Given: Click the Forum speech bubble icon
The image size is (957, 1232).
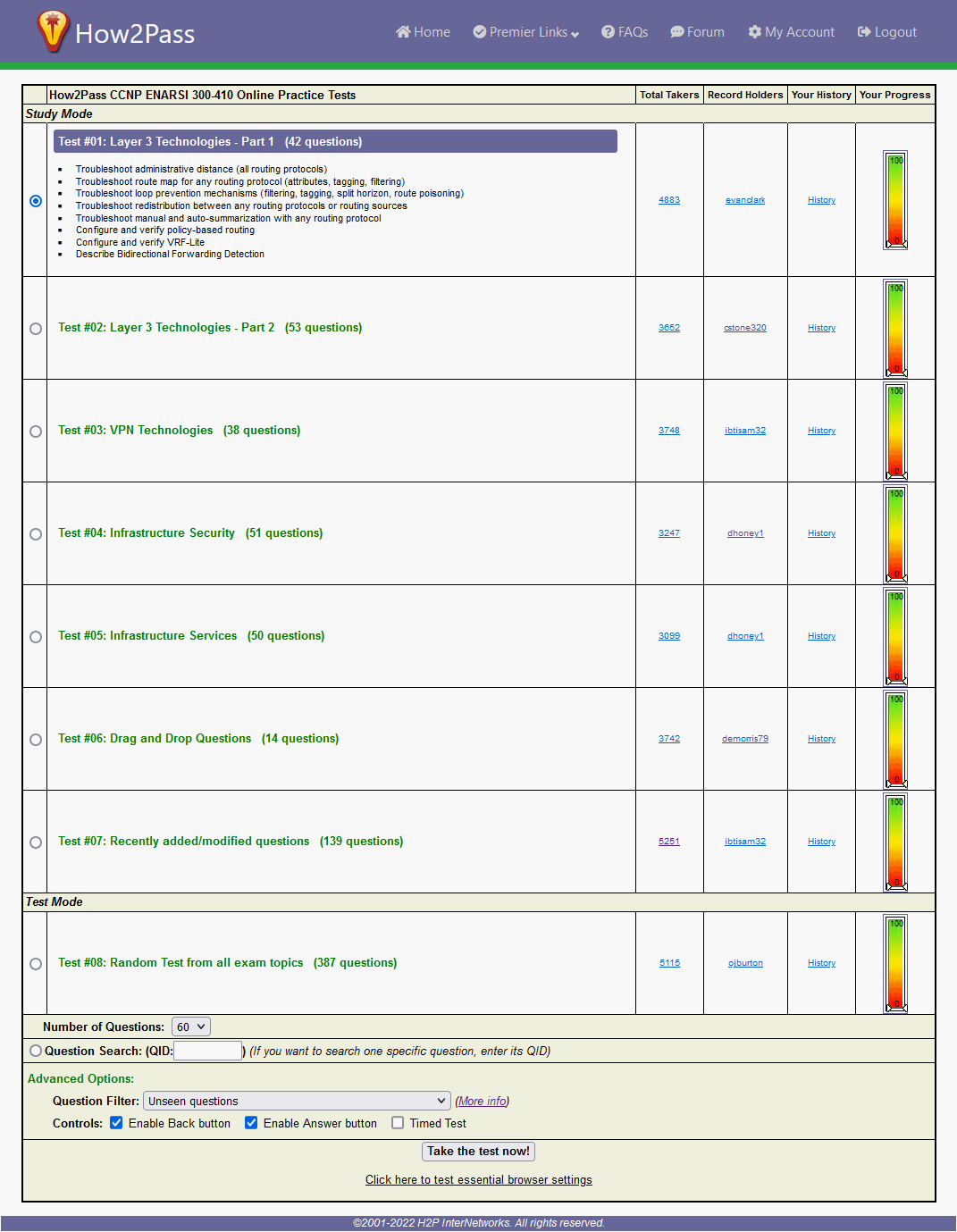Looking at the screenshot, I should click(677, 32).
